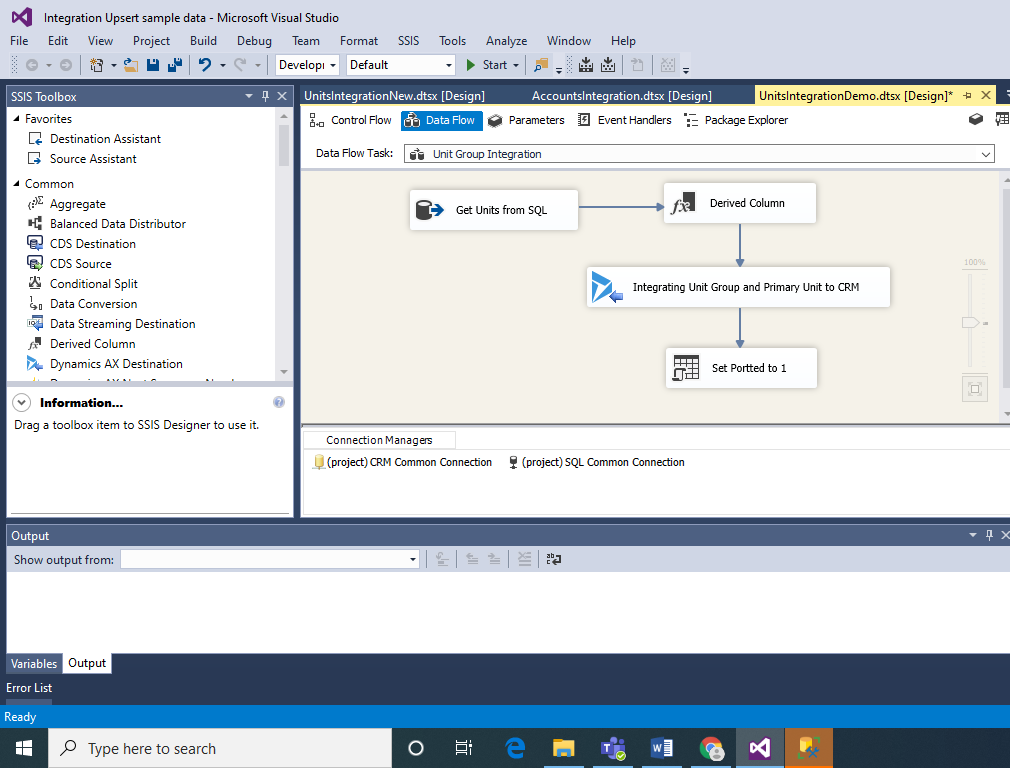Collapse the Information section chevron

21,403
